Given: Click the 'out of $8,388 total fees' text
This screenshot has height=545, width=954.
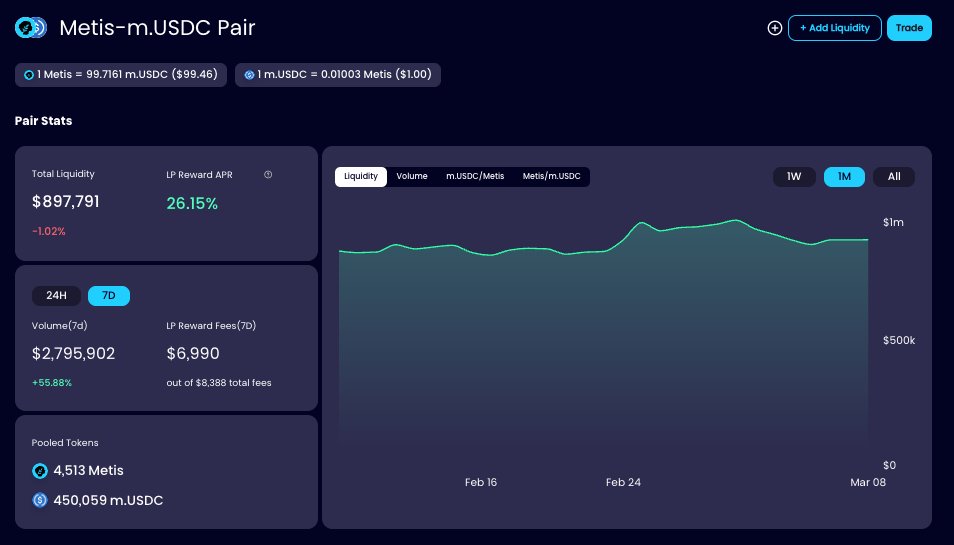Looking at the screenshot, I should click(219, 383).
